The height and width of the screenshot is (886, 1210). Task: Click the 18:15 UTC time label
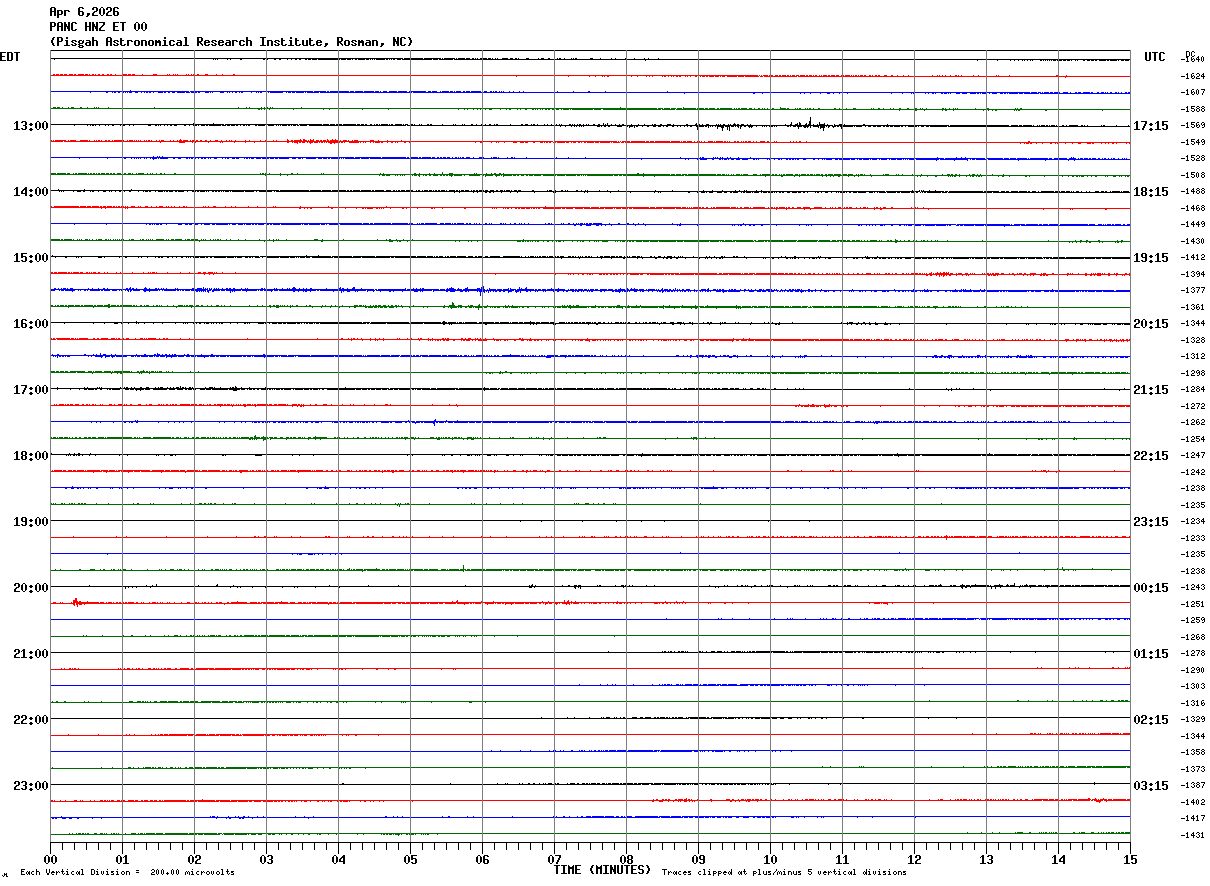pyautogui.click(x=1151, y=192)
